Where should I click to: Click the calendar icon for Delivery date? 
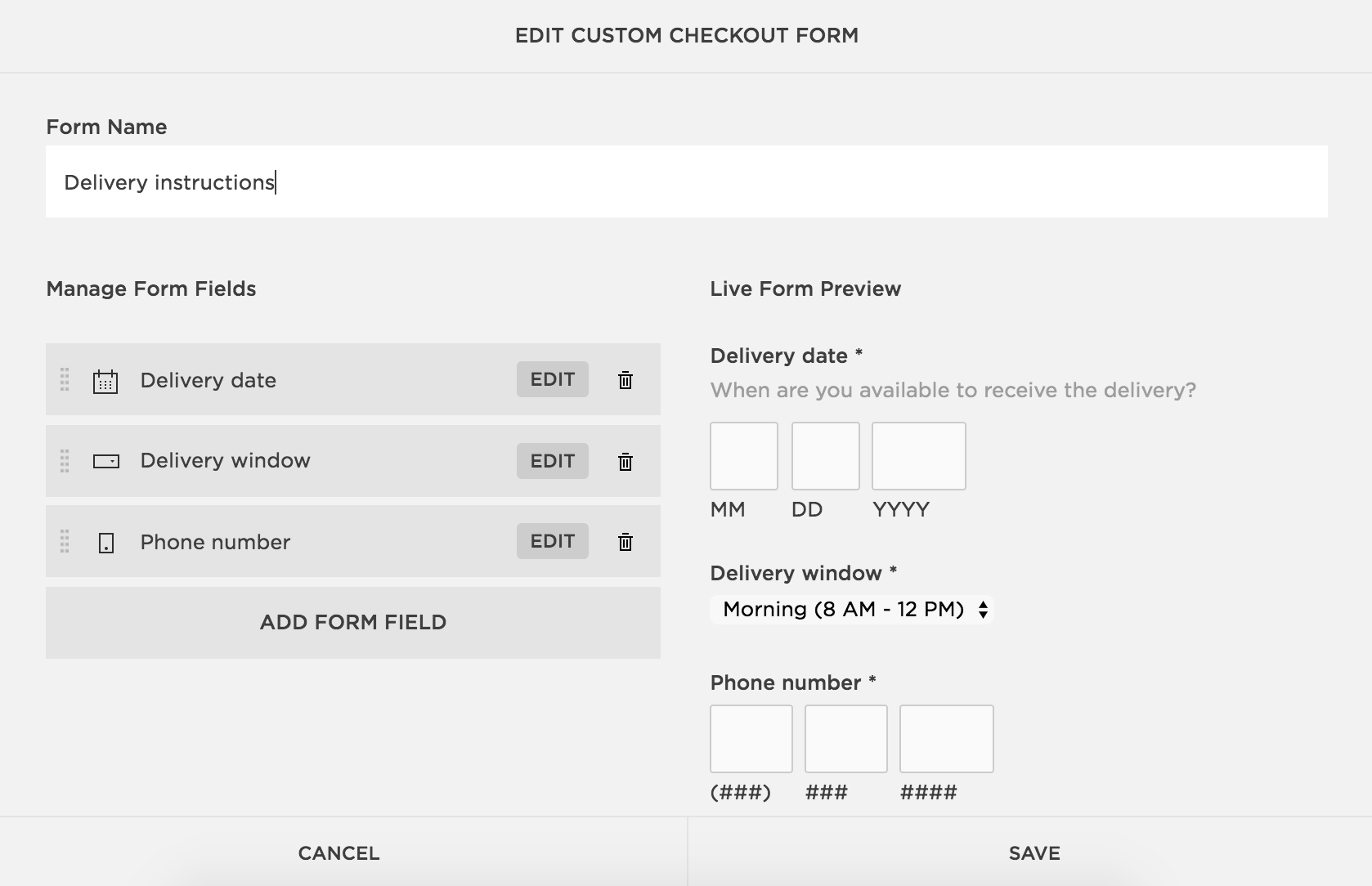click(105, 382)
